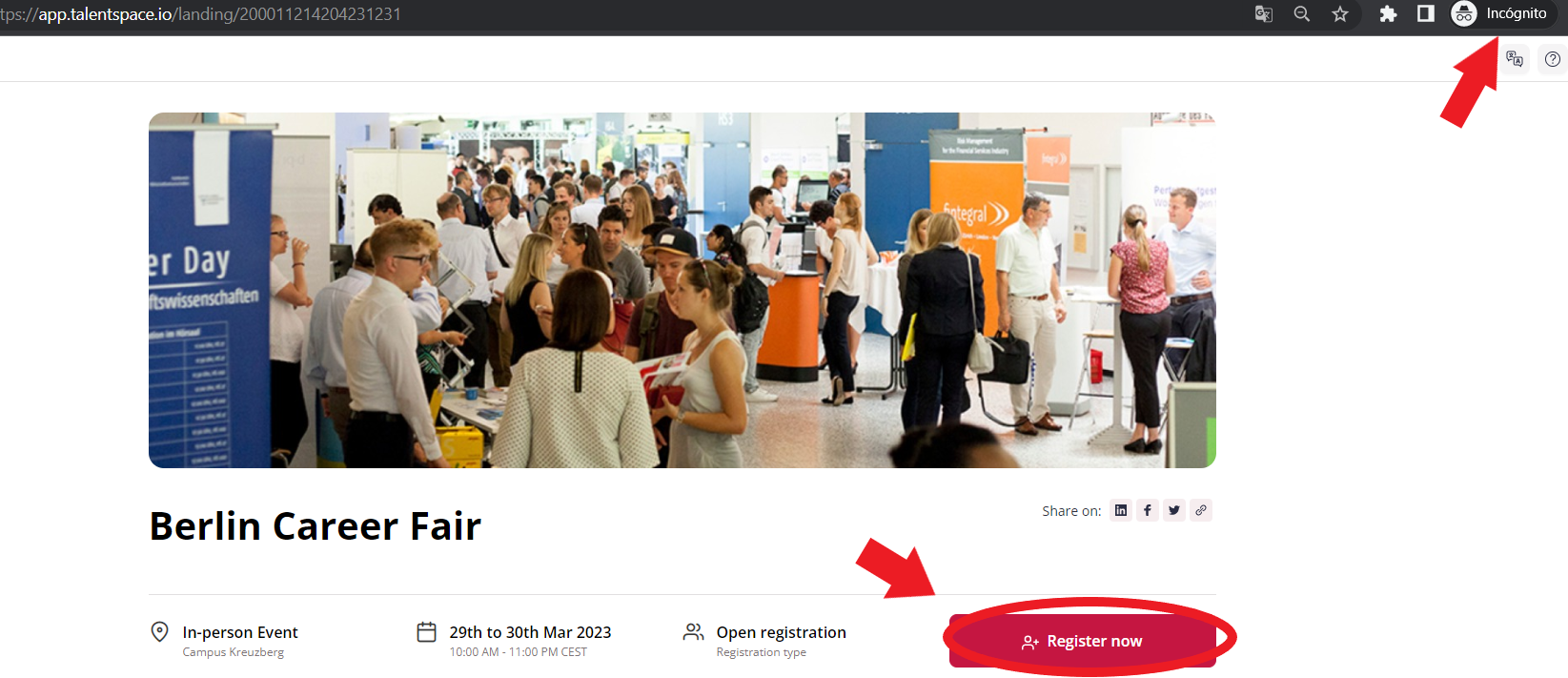Open the browser extensions puzzle icon
Viewport: 1568px width, 678px height.
(1388, 13)
